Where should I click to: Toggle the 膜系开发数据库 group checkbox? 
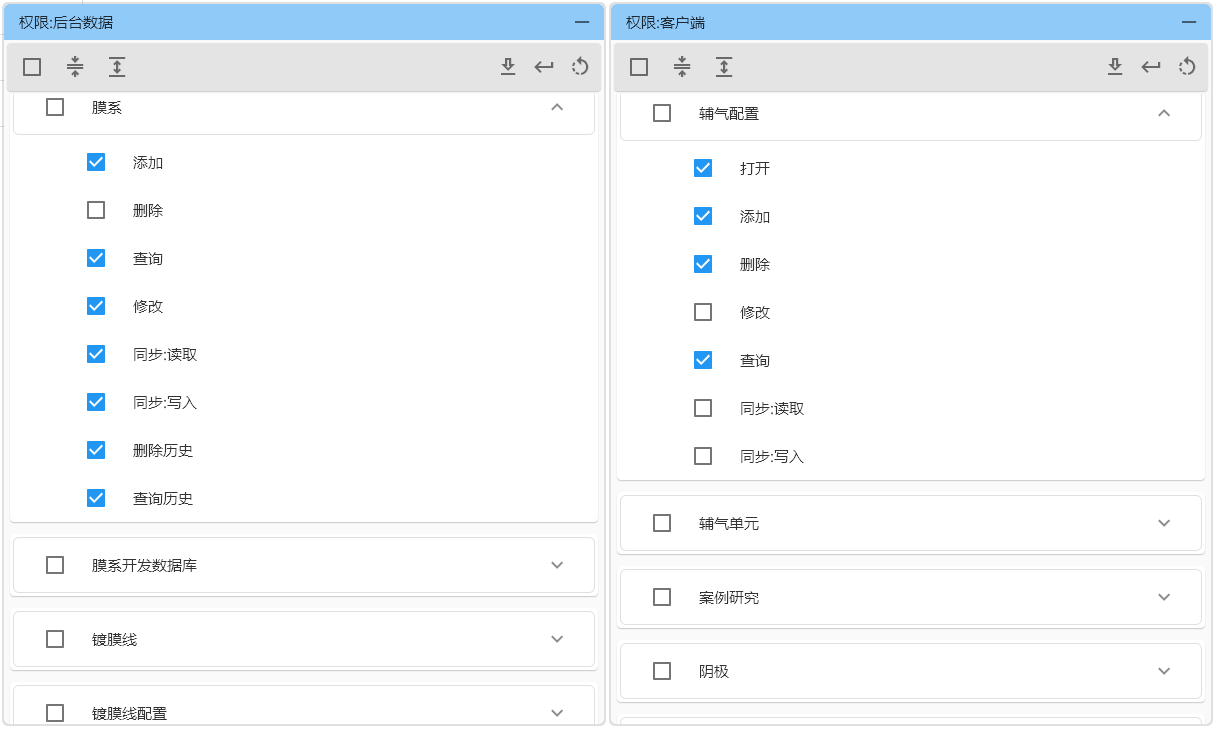pos(55,565)
